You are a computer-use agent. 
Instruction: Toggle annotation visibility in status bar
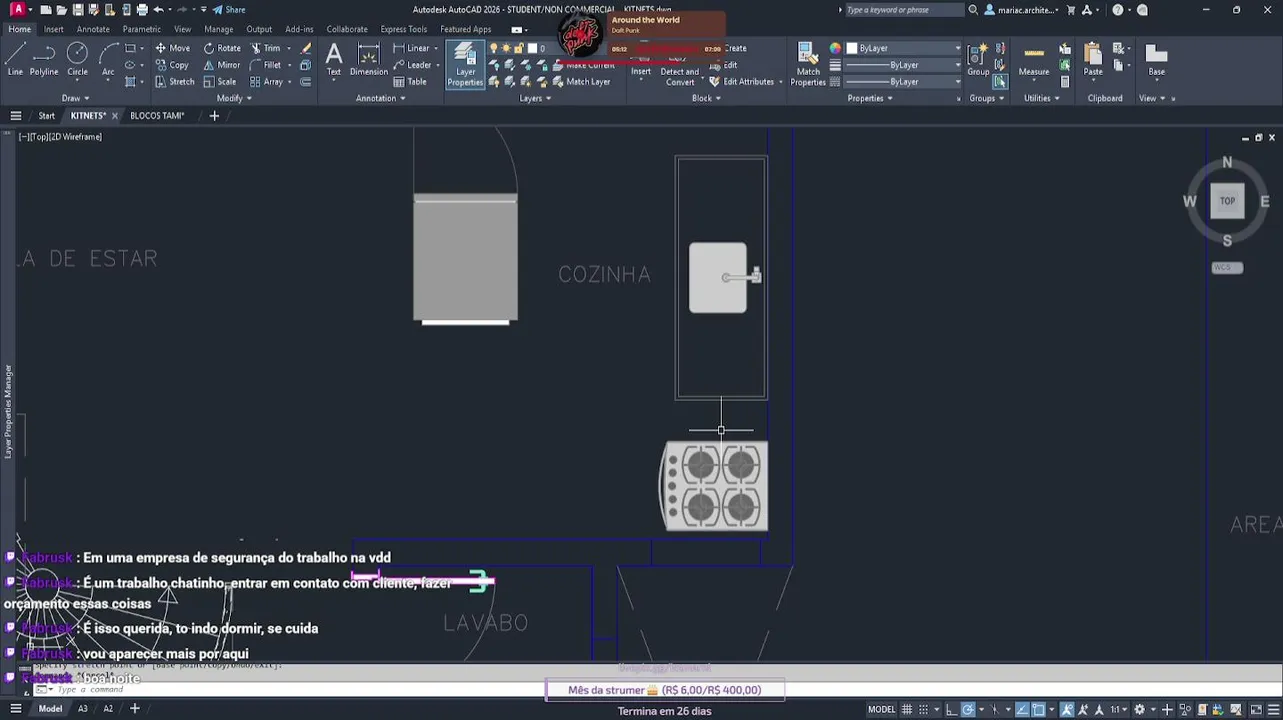(x=1069, y=710)
